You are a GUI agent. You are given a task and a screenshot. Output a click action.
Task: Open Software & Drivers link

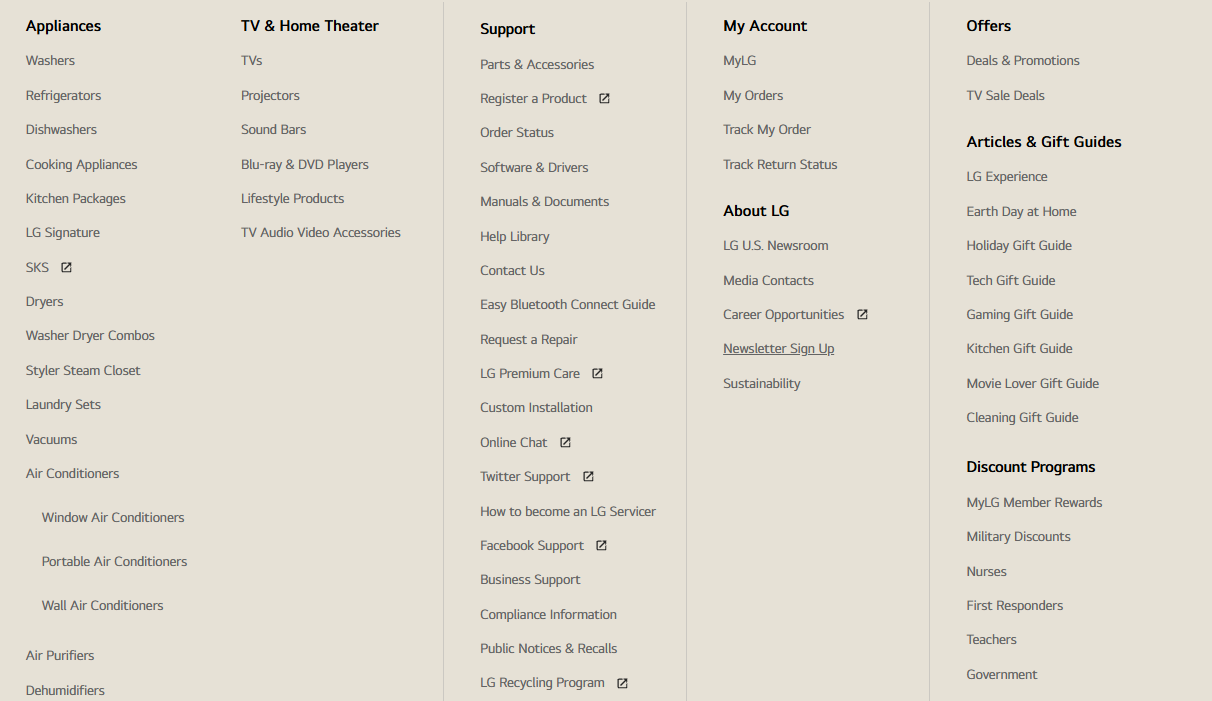tap(534, 168)
